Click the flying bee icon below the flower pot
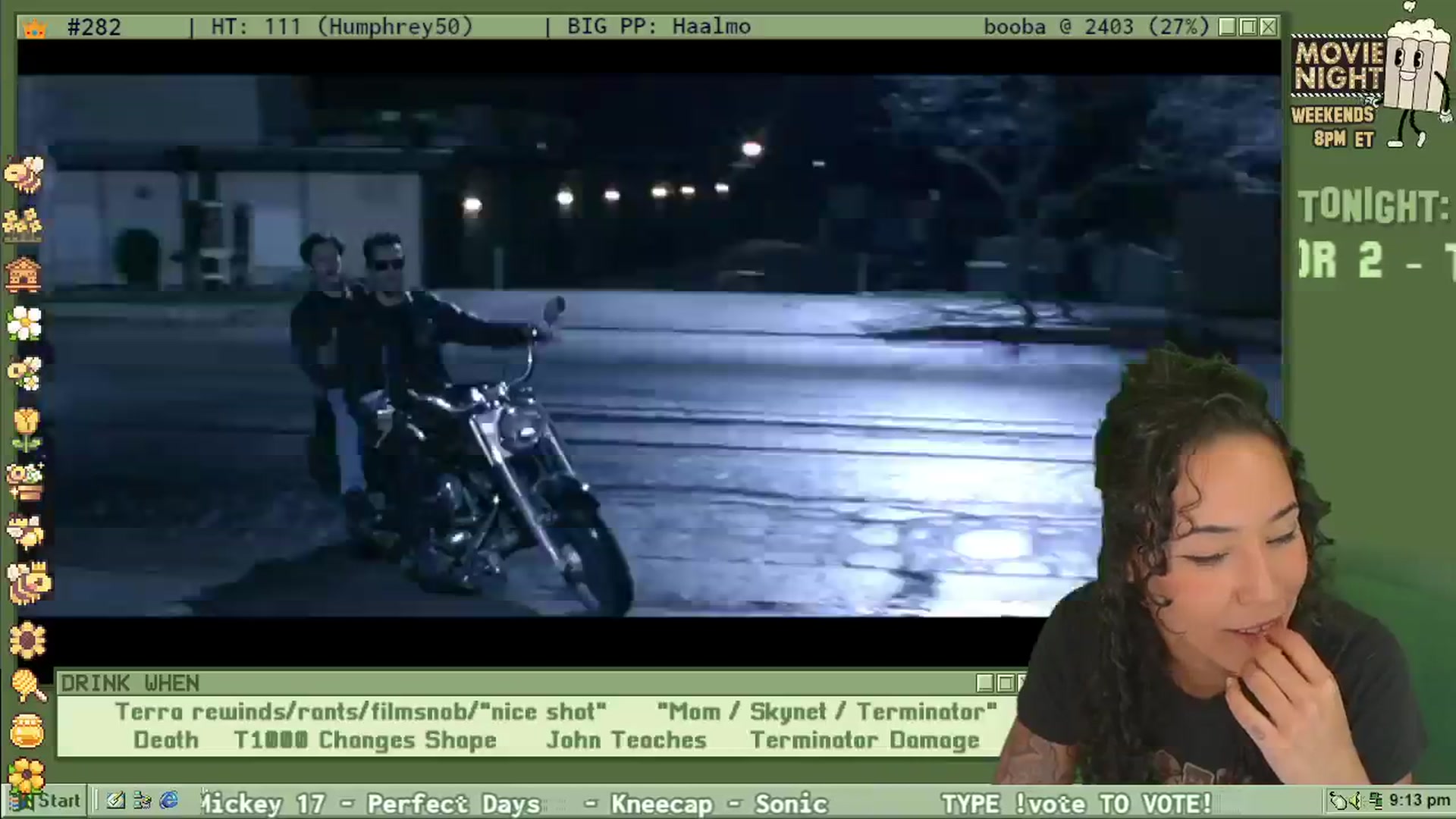1456x819 pixels. [25, 532]
